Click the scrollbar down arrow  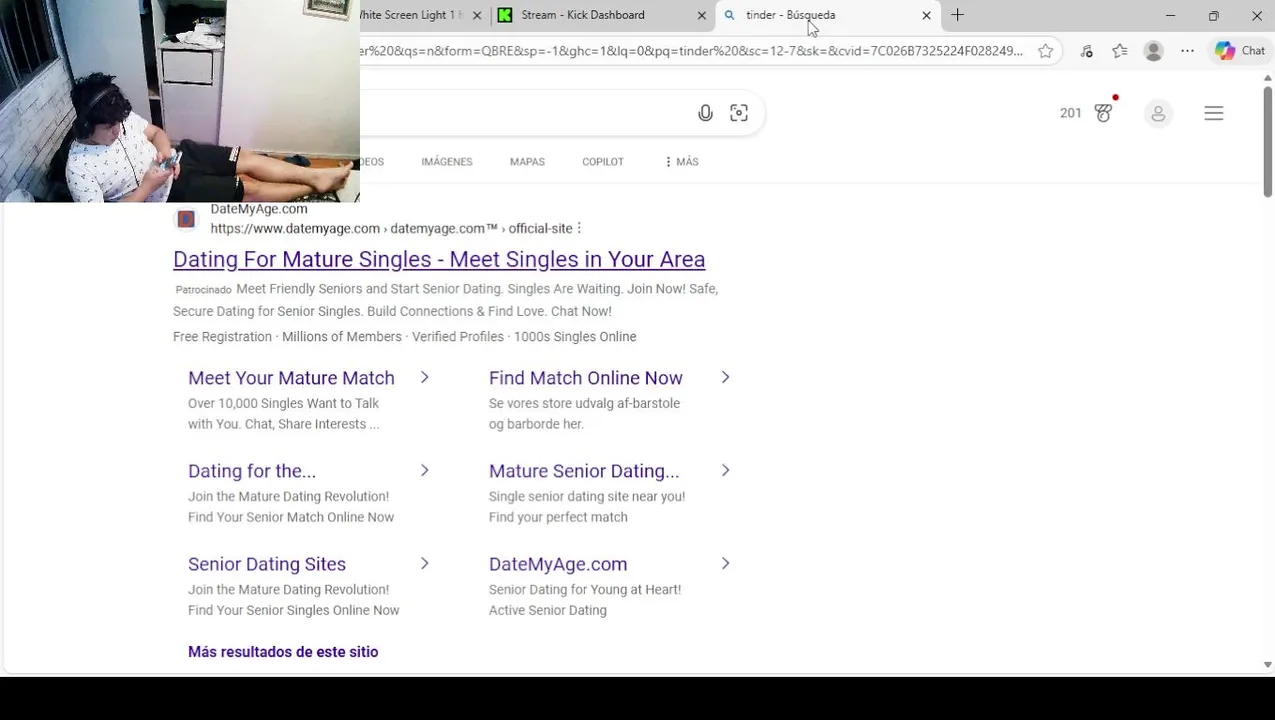(1267, 664)
